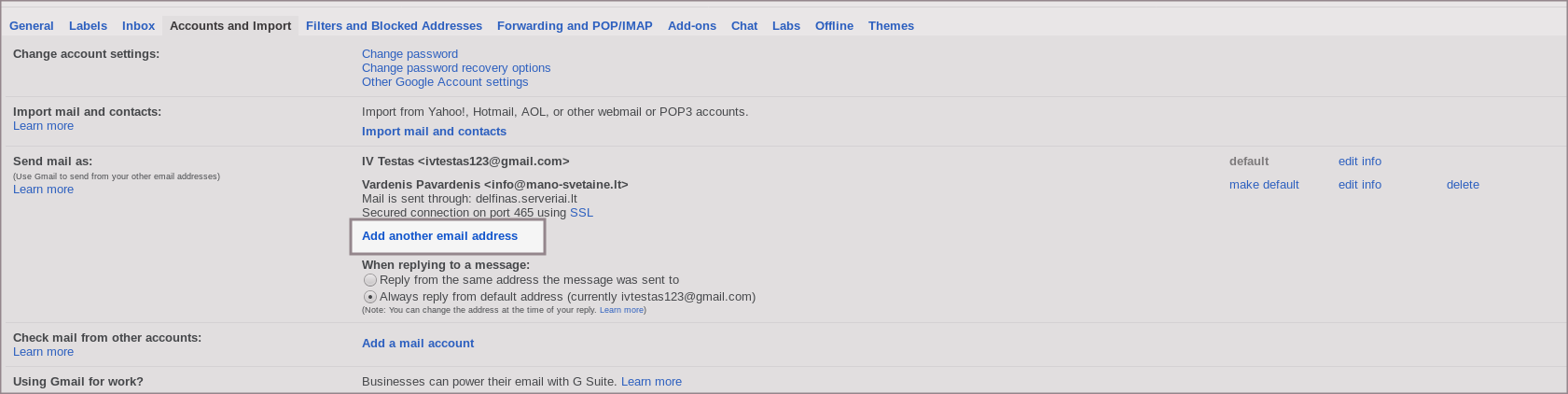
Task: Switch to the Themes tab
Action: pos(891,26)
